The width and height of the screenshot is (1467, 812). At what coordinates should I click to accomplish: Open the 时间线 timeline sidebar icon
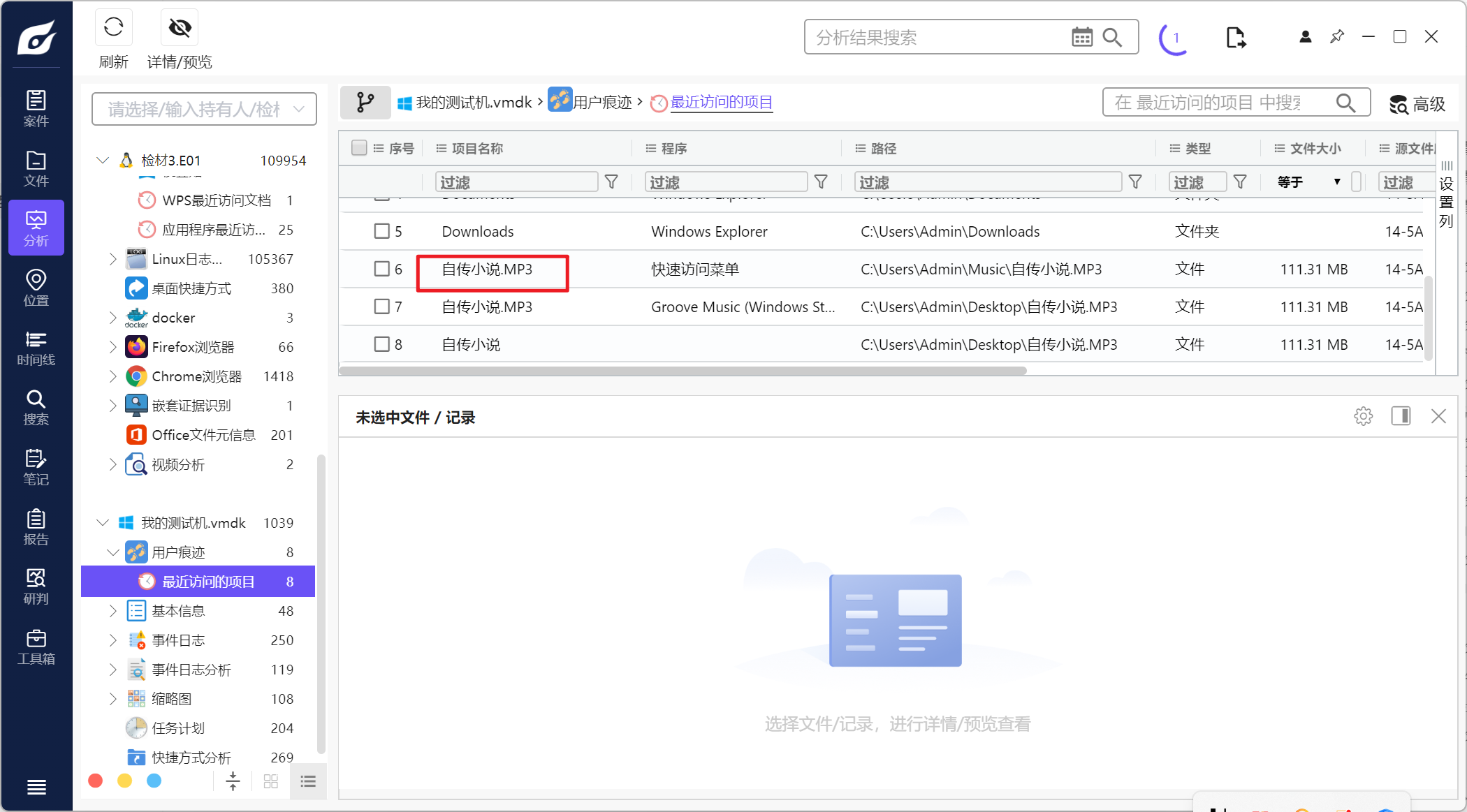[36, 348]
